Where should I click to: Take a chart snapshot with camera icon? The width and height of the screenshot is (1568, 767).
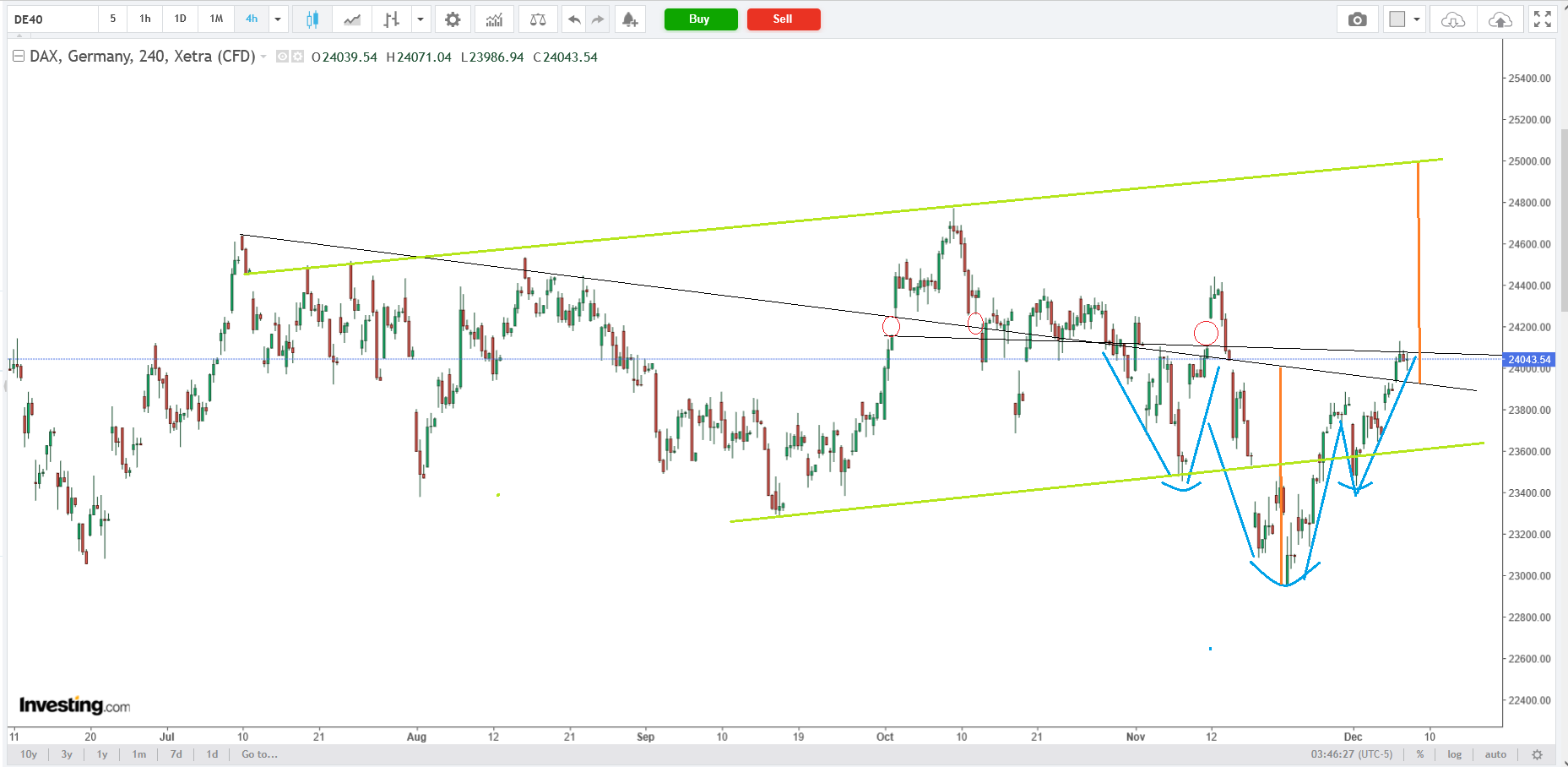point(1357,19)
